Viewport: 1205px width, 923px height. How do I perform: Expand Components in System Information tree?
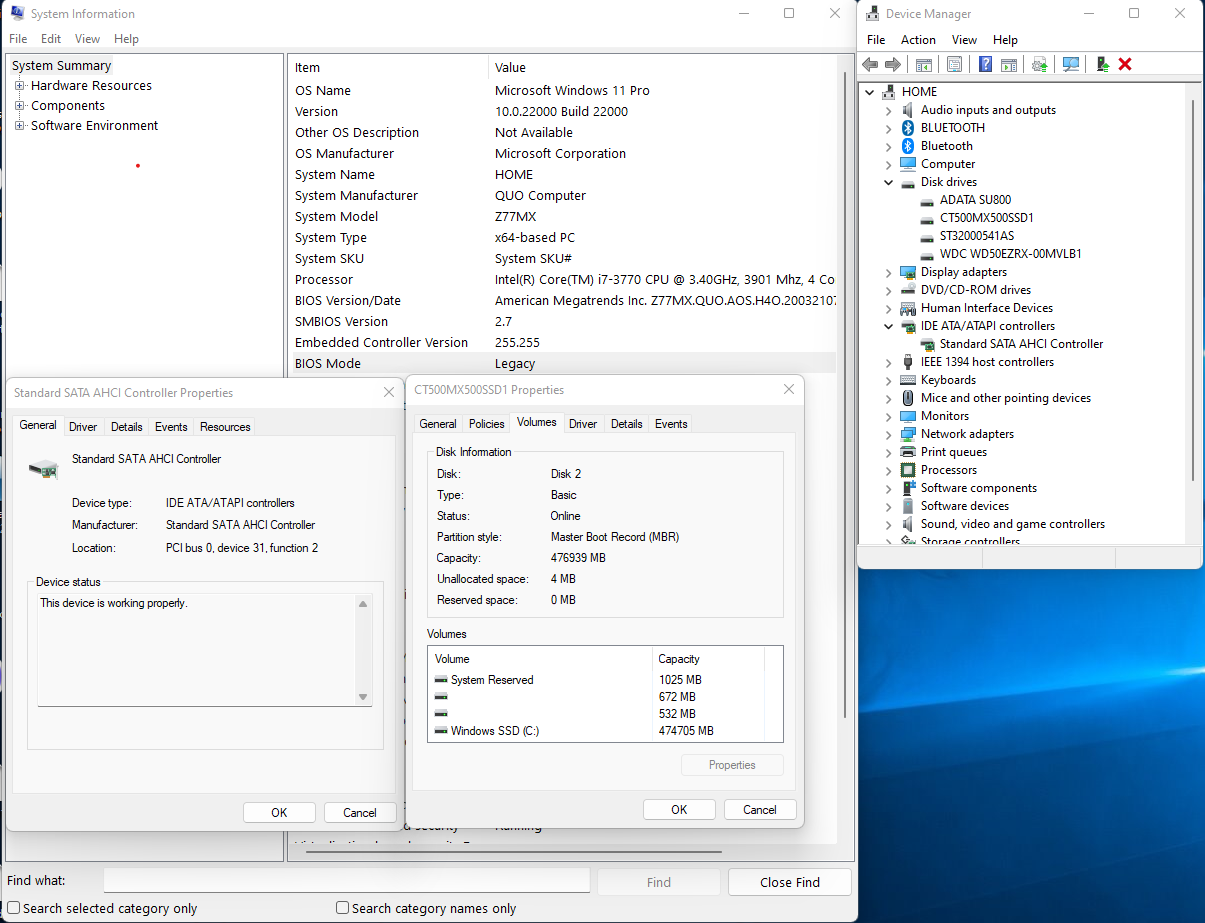[x=19, y=106]
